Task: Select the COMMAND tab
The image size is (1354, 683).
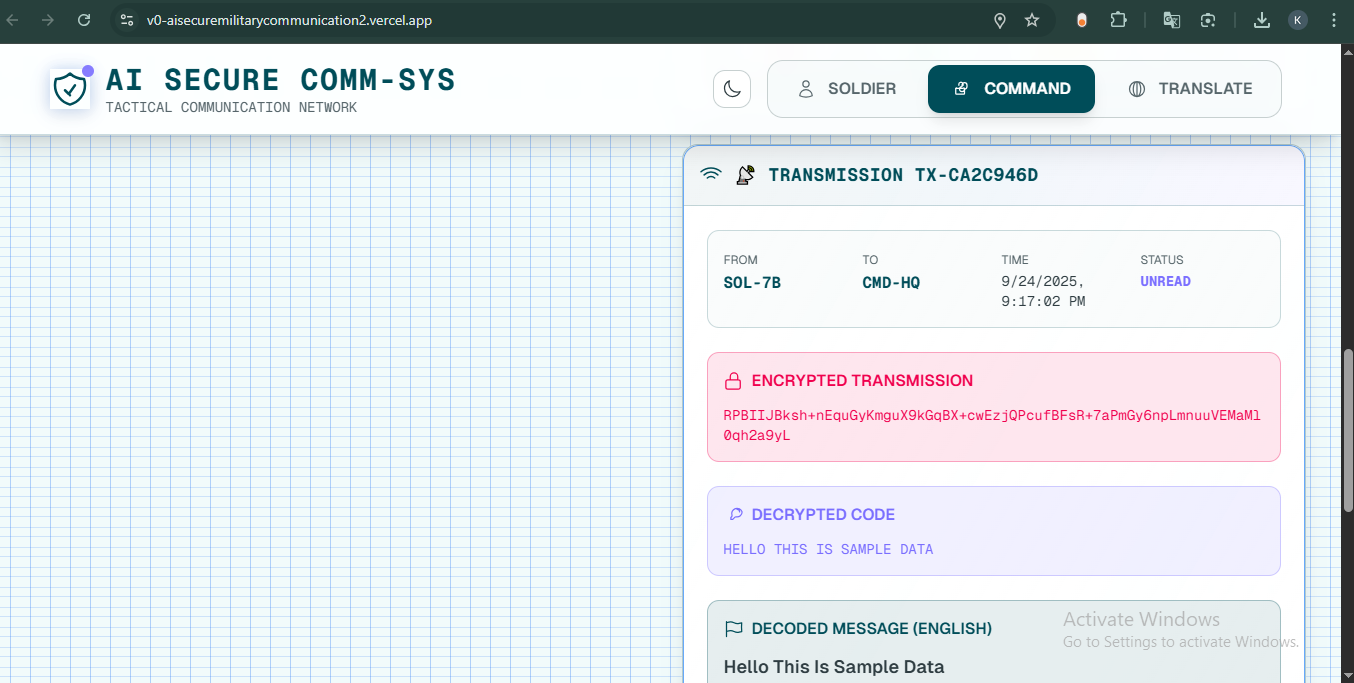Action: 1011,89
